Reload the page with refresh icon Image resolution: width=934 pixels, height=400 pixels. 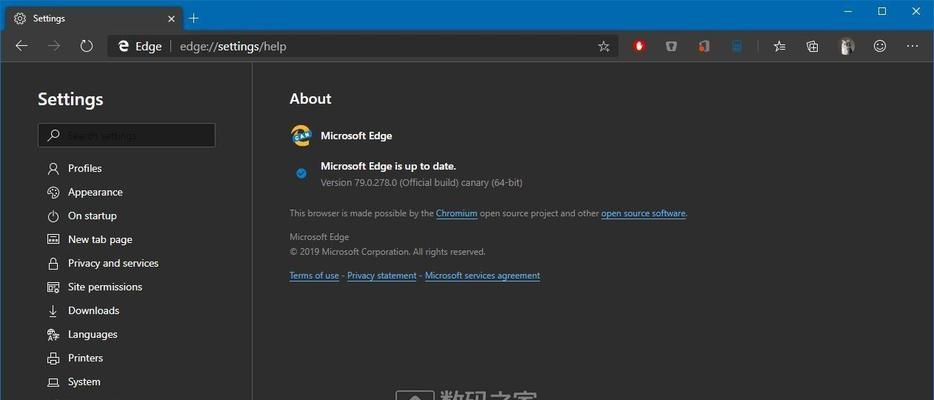coord(86,46)
